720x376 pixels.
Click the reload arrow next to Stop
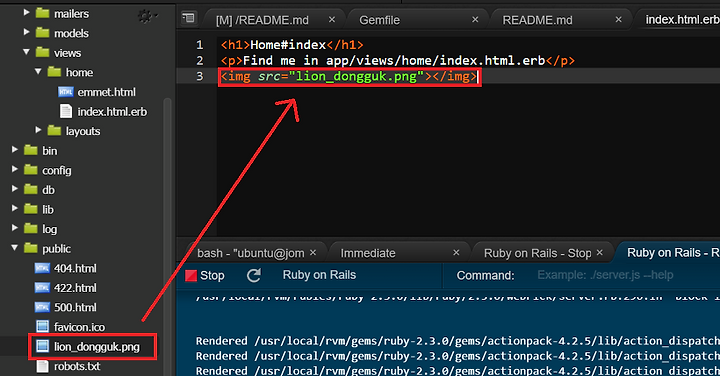point(254,275)
